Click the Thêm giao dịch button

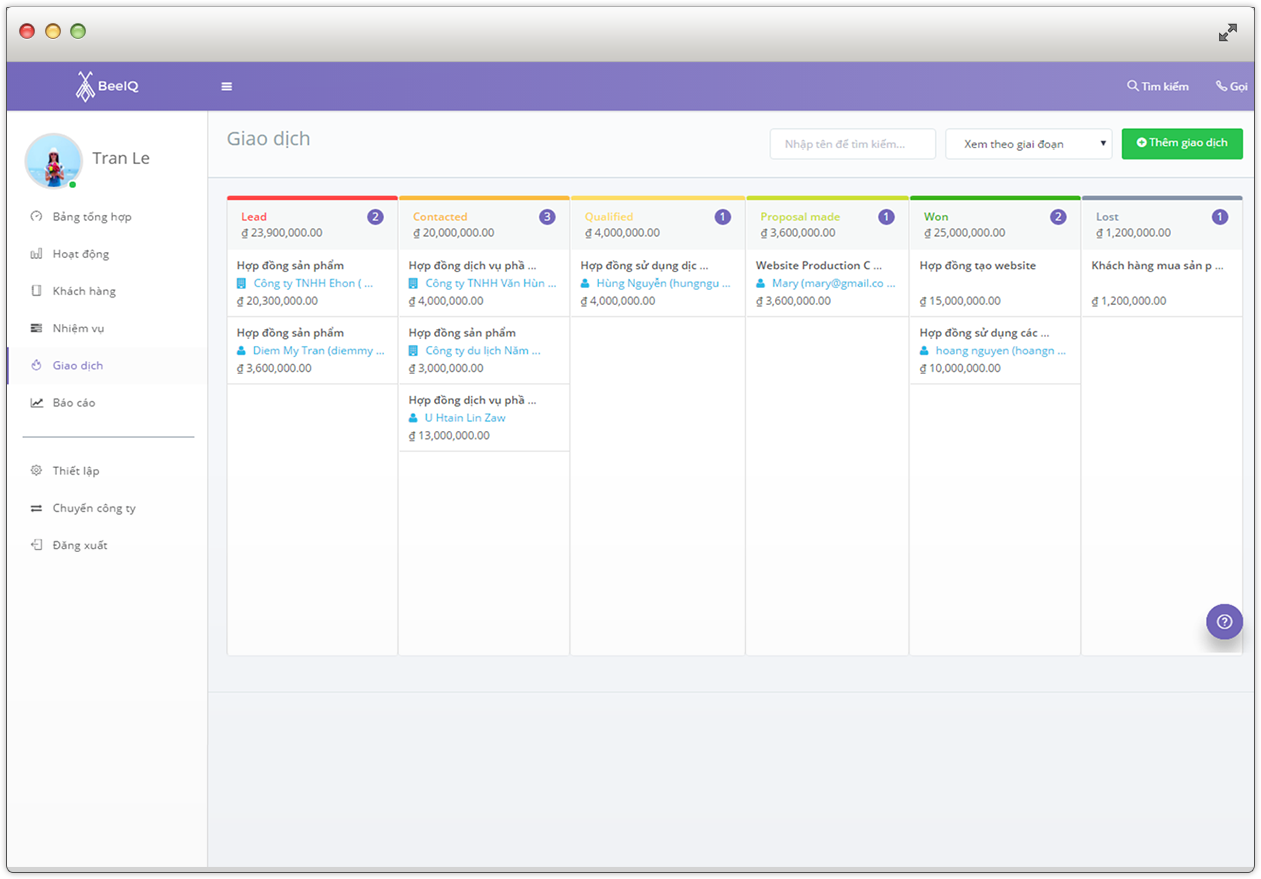click(x=1181, y=143)
